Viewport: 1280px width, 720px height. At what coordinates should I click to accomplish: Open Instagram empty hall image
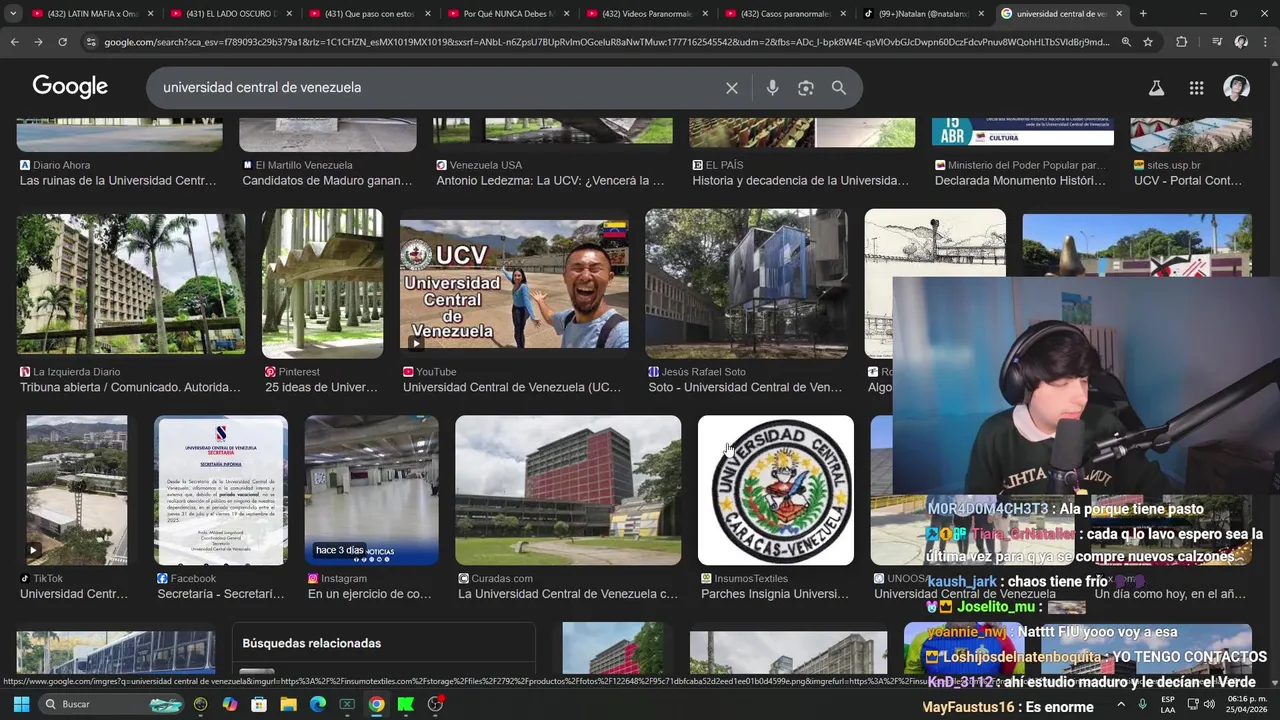tap(371, 490)
